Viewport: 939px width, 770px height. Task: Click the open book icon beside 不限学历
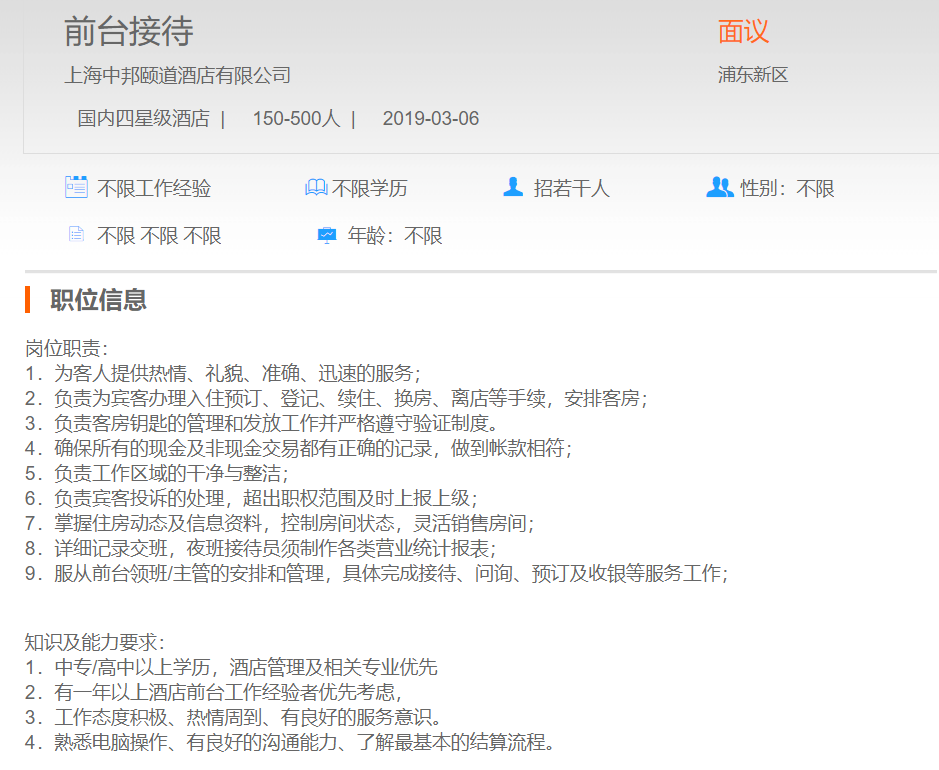coord(316,188)
